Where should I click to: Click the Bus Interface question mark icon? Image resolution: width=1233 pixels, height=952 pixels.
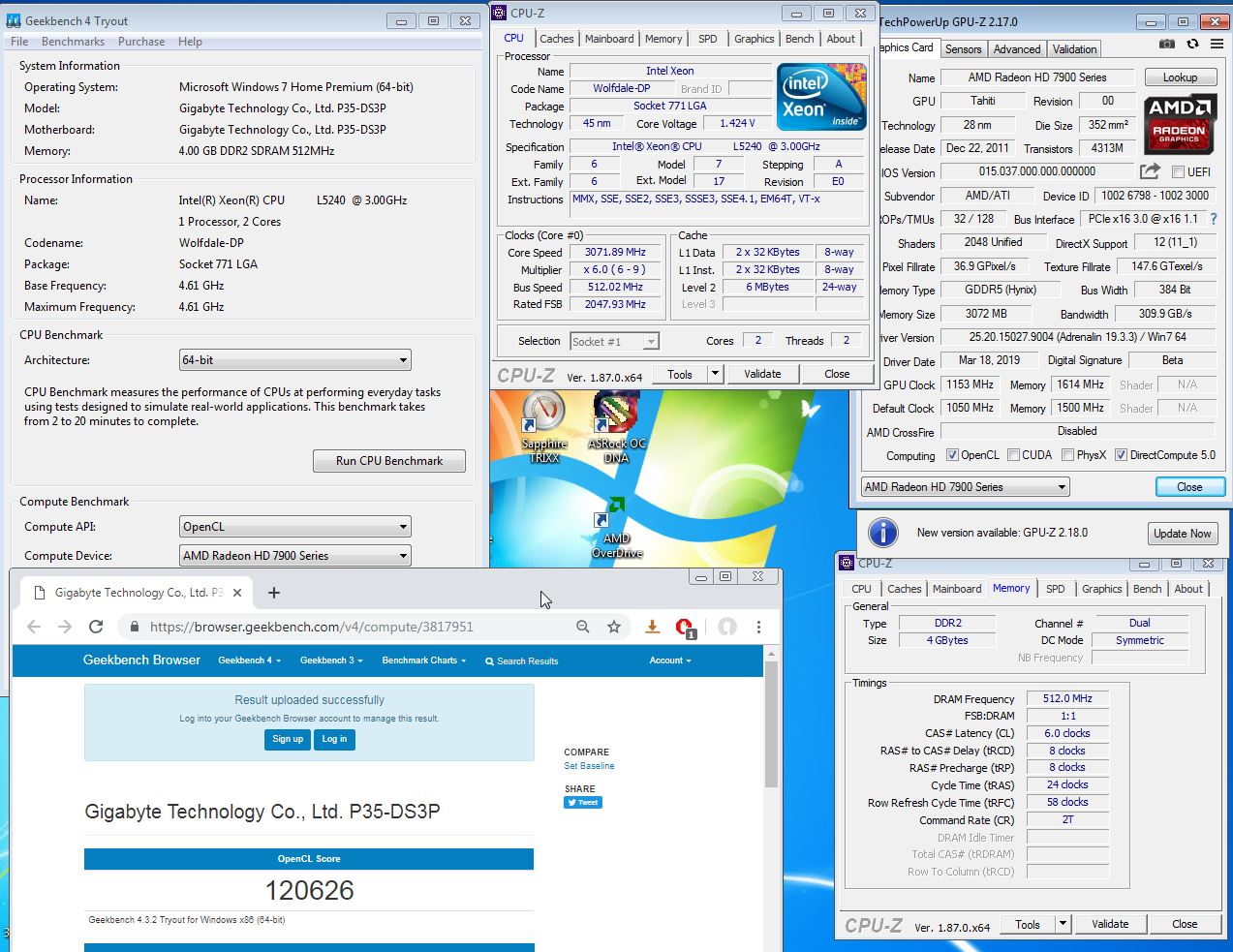click(x=1214, y=219)
